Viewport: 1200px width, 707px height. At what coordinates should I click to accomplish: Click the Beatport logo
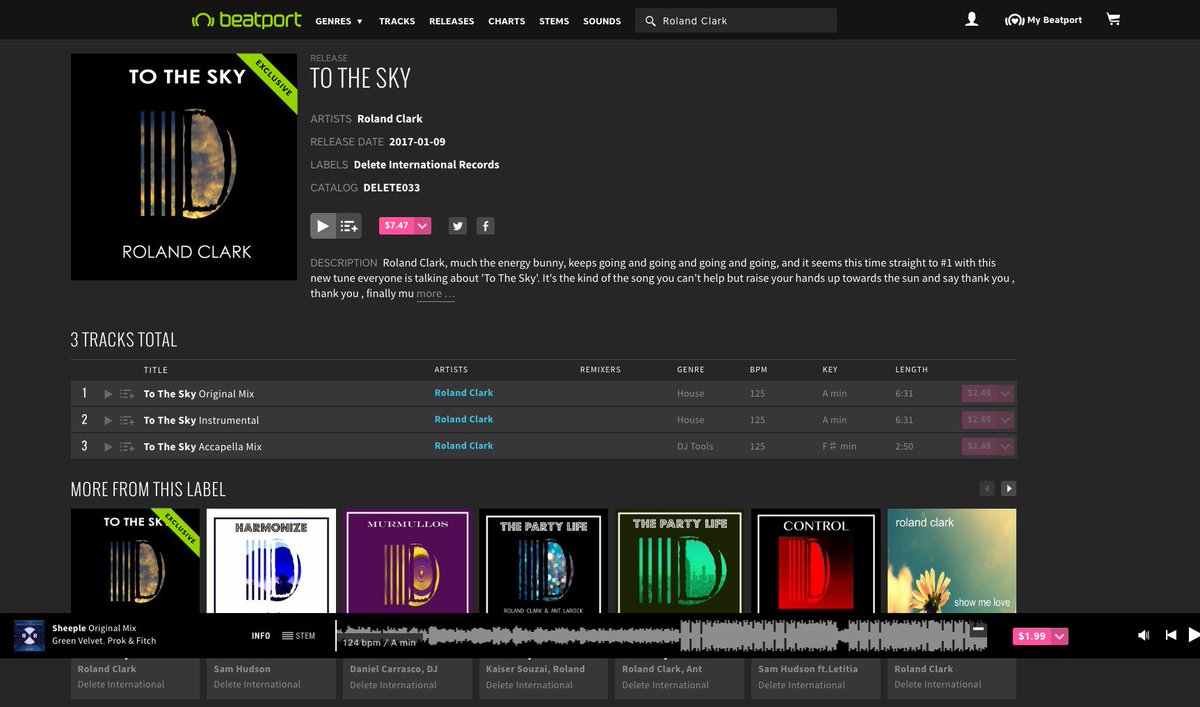[246, 20]
